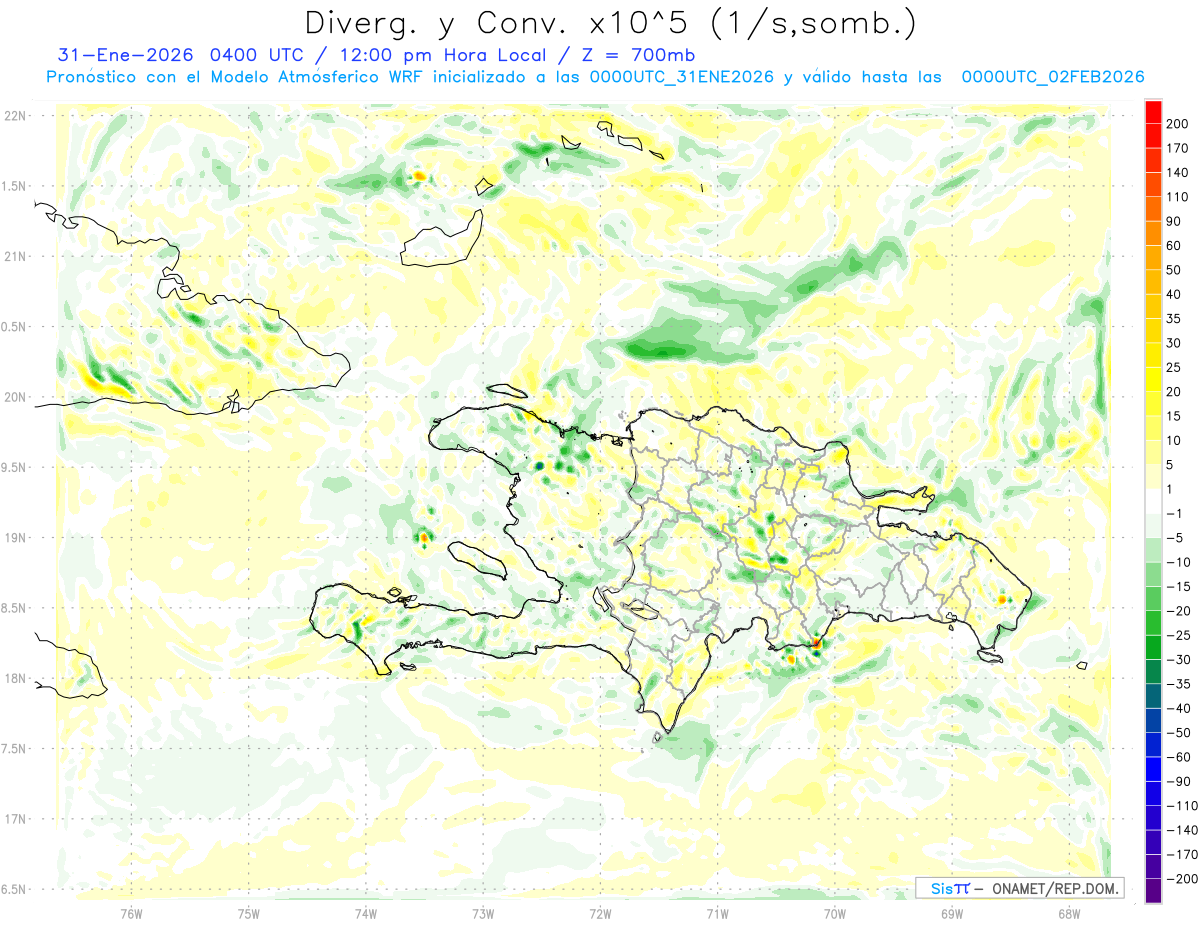Click the '8.5N' latitude label
The image size is (1200, 927).
pos(14,608)
